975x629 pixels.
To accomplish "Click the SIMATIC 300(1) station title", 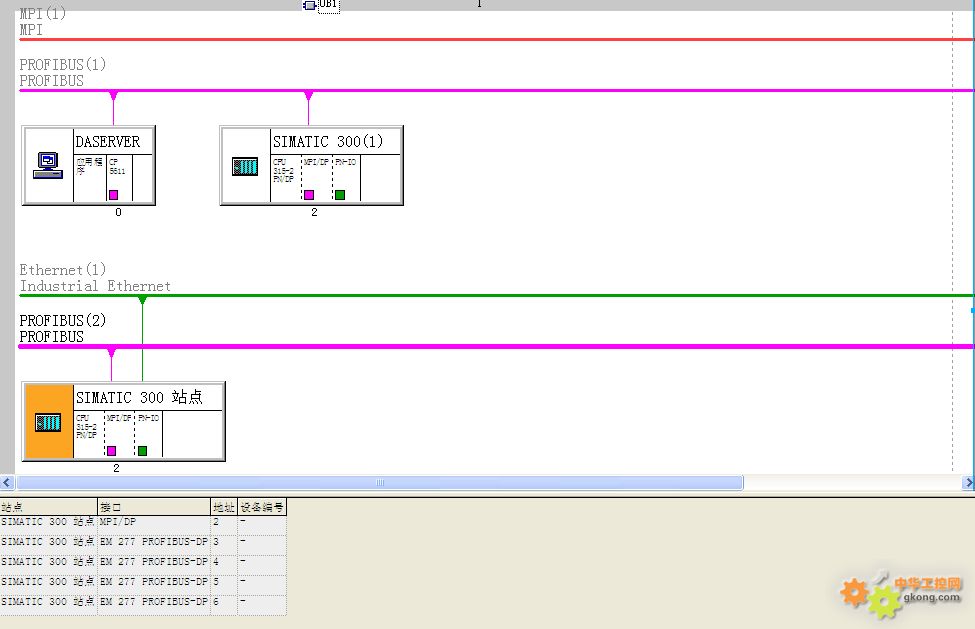I will 328,142.
